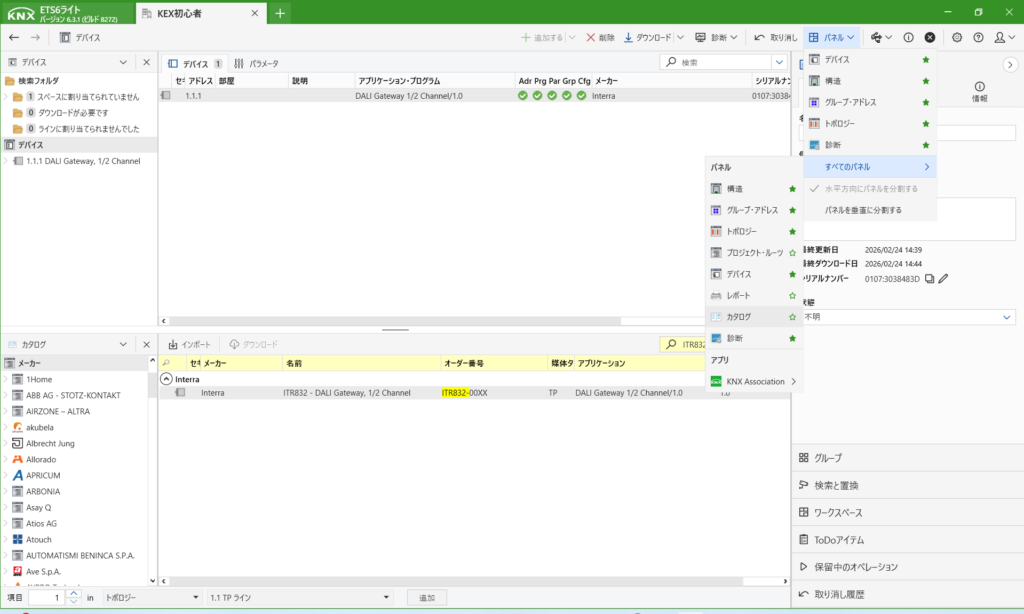Viewport: 1024px width, 614px height.
Task: Click the インポート button in catalog
Action: coord(189,344)
